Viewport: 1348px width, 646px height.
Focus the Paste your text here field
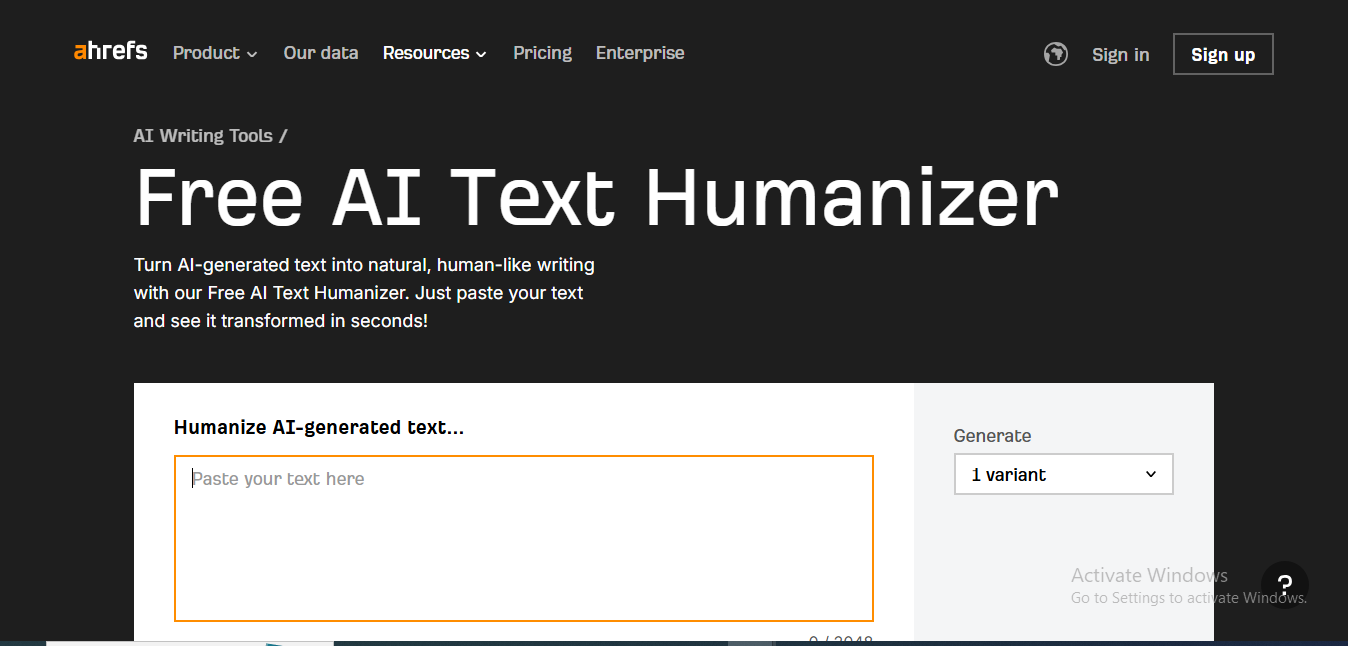pyautogui.click(x=523, y=538)
